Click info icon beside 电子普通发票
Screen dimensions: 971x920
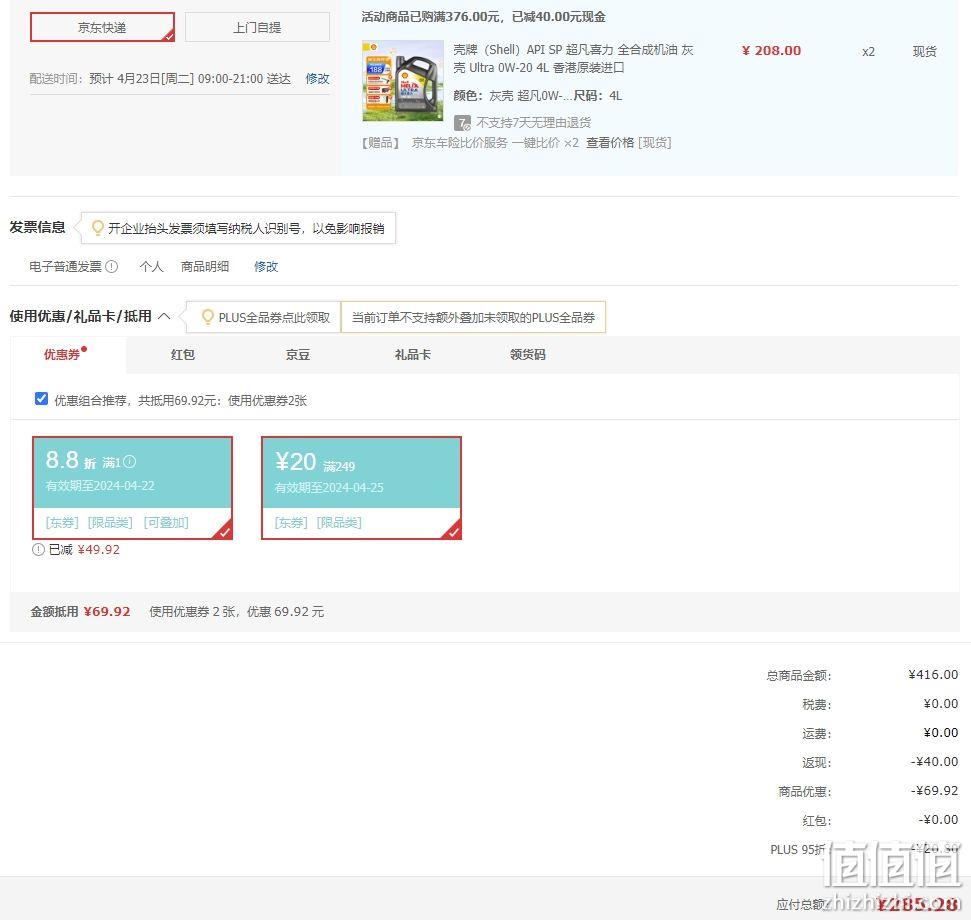[111, 266]
